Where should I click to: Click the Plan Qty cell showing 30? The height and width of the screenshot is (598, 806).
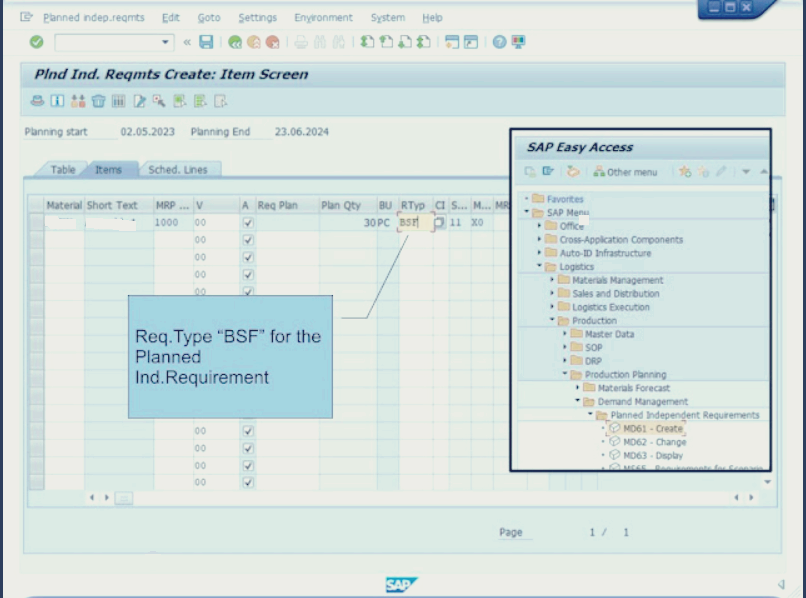tap(347, 223)
